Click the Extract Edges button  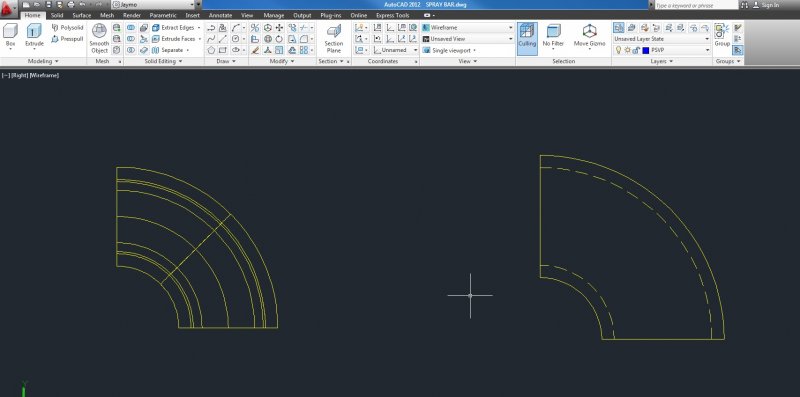tap(176, 28)
